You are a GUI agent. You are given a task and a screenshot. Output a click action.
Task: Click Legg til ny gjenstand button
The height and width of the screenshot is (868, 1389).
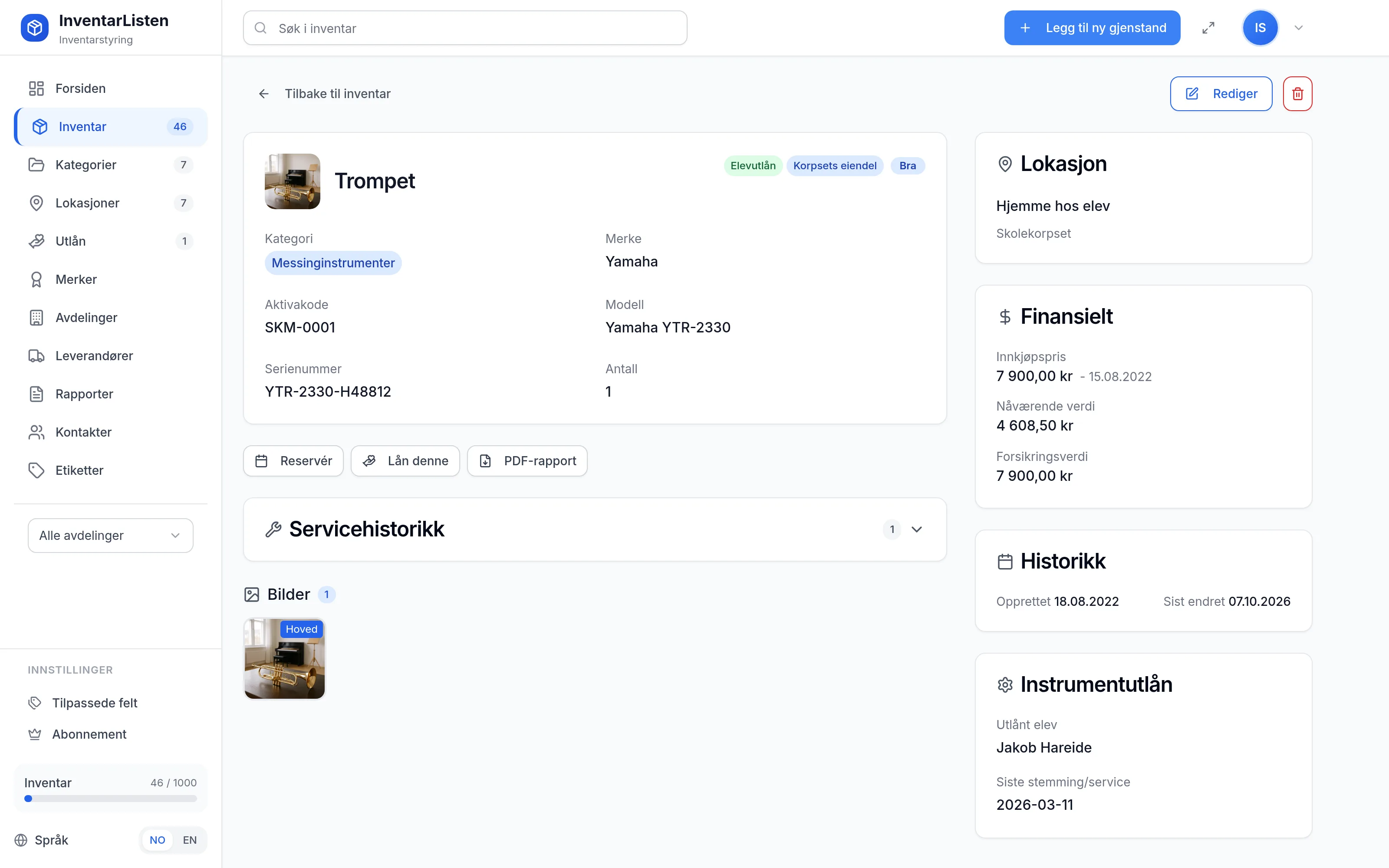[1092, 27]
